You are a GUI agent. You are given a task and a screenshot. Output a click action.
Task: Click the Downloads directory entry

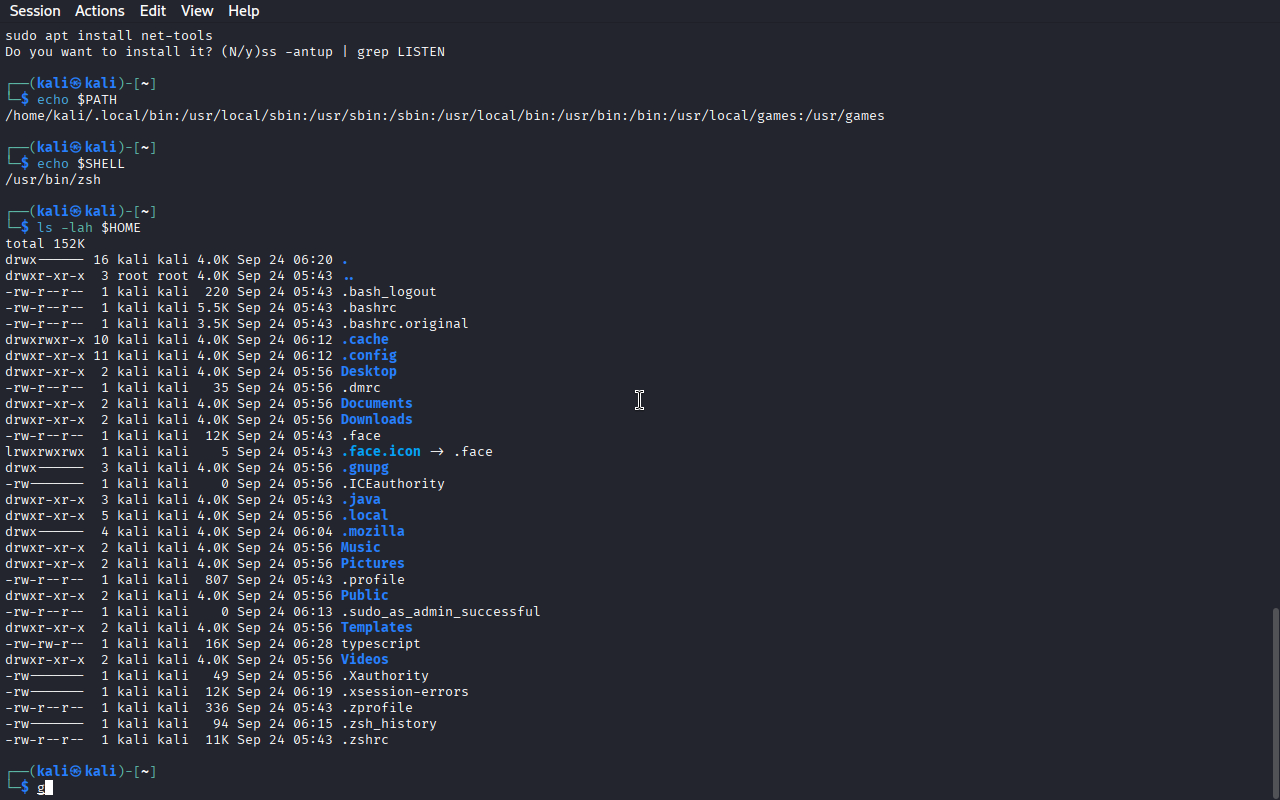click(376, 420)
